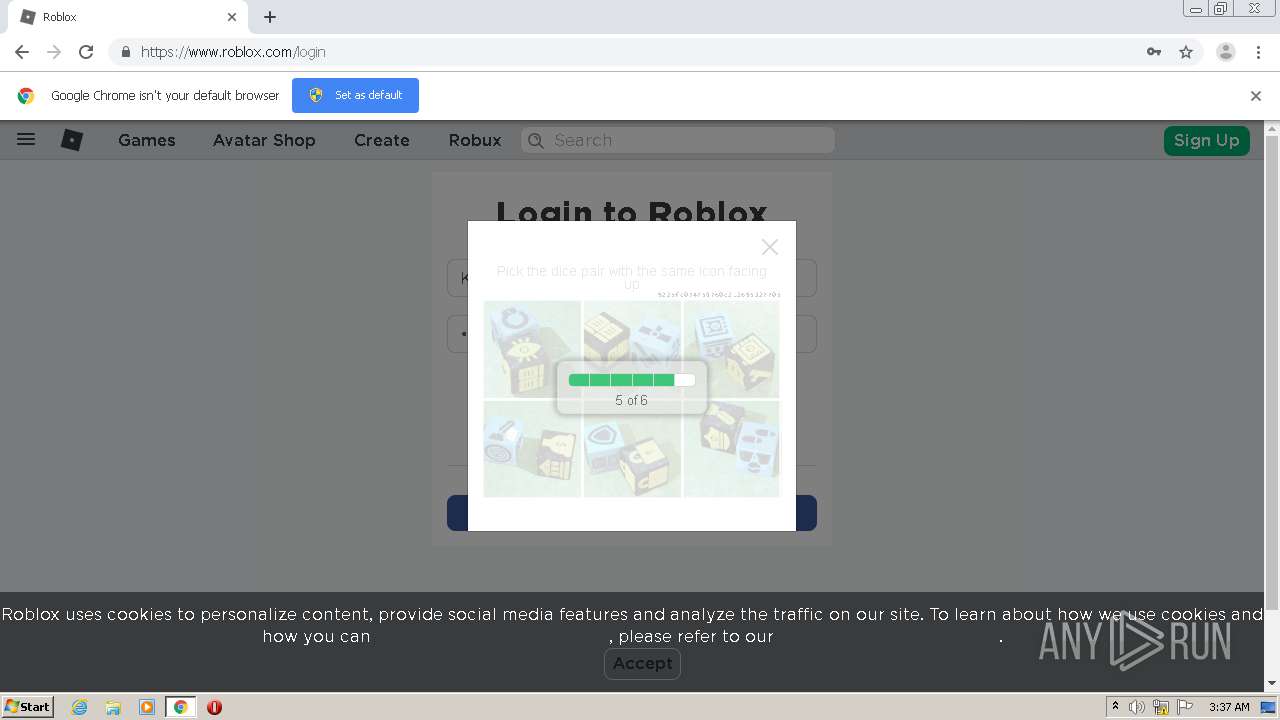This screenshot has width=1280, height=720.
Task: Select the top-left dice pair image
Action: pyautogui.click(x=532, y=349)
